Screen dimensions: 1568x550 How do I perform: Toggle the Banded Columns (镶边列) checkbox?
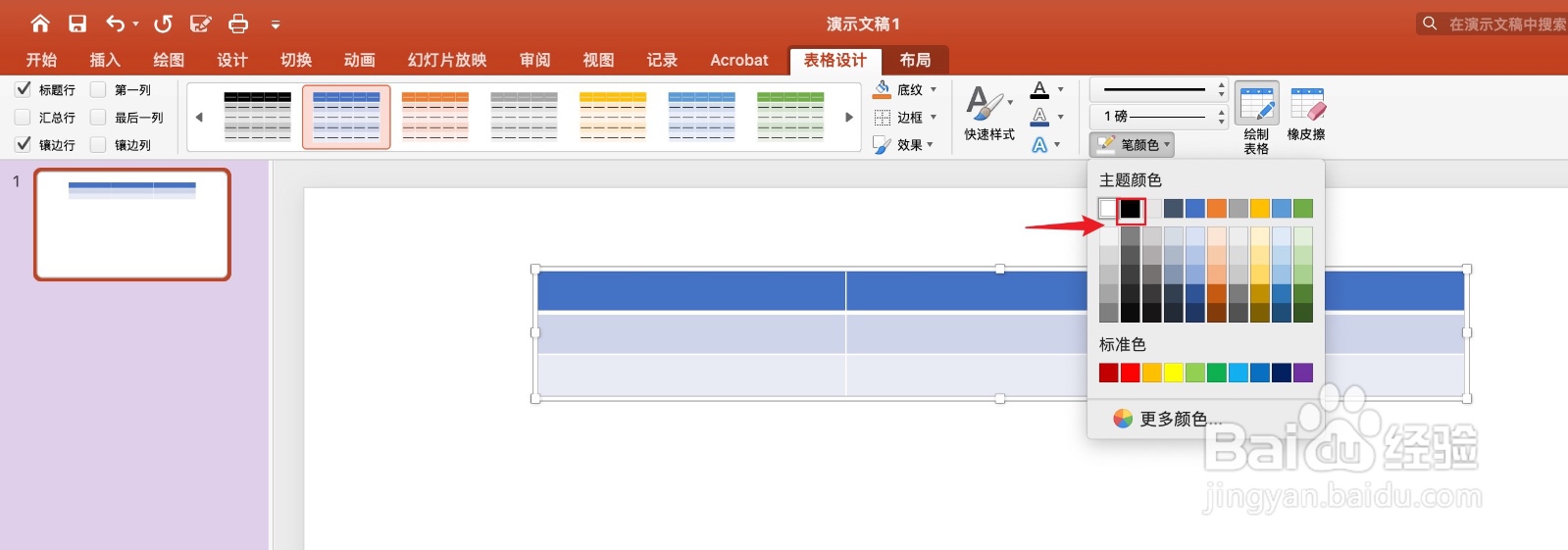(98, 144)
